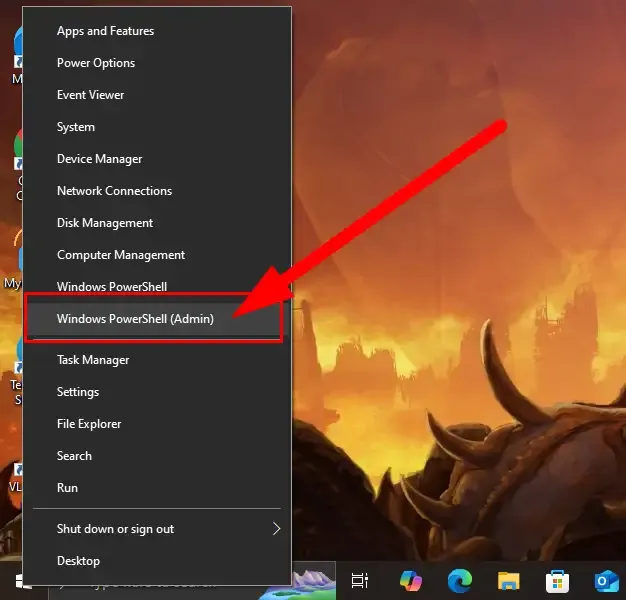Launch Event Viewer
This screenshot has height=600, width=626.
157,95
